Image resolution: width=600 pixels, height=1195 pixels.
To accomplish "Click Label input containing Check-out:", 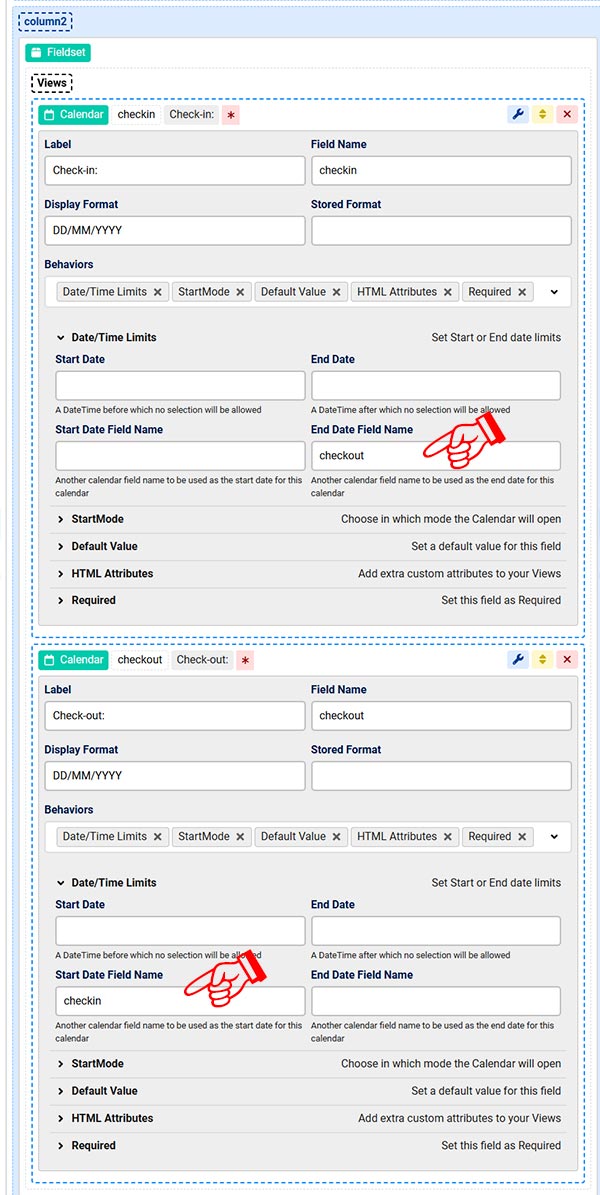I will (175, 716).
